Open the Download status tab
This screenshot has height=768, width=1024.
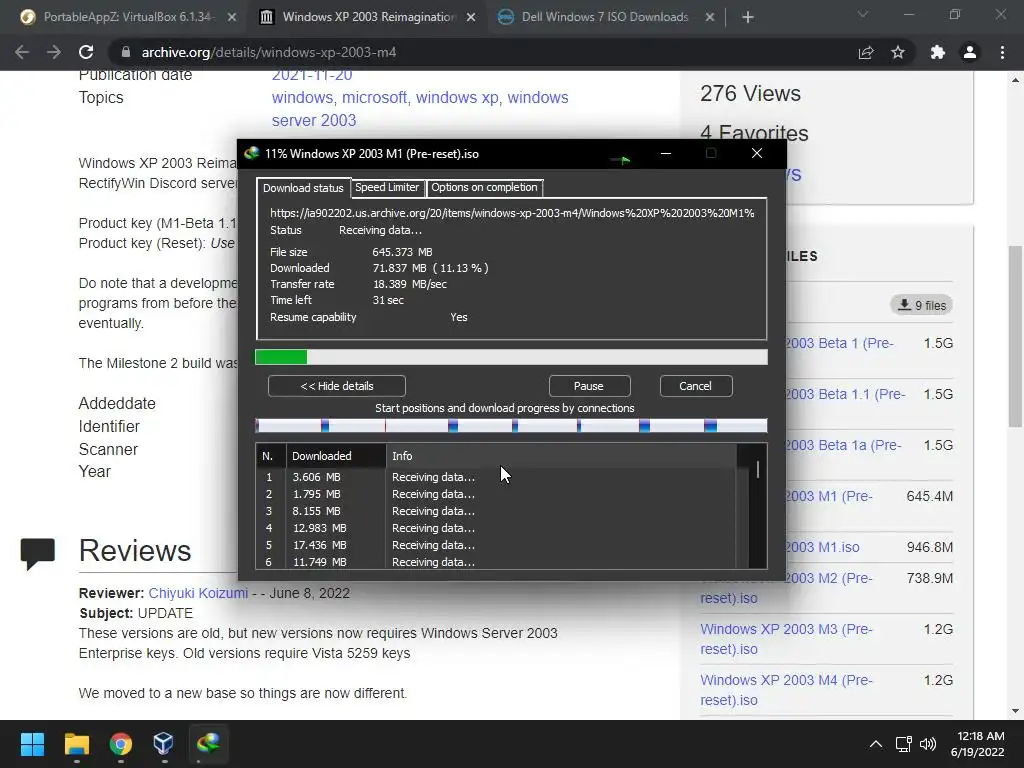click(x=303, y=188)
